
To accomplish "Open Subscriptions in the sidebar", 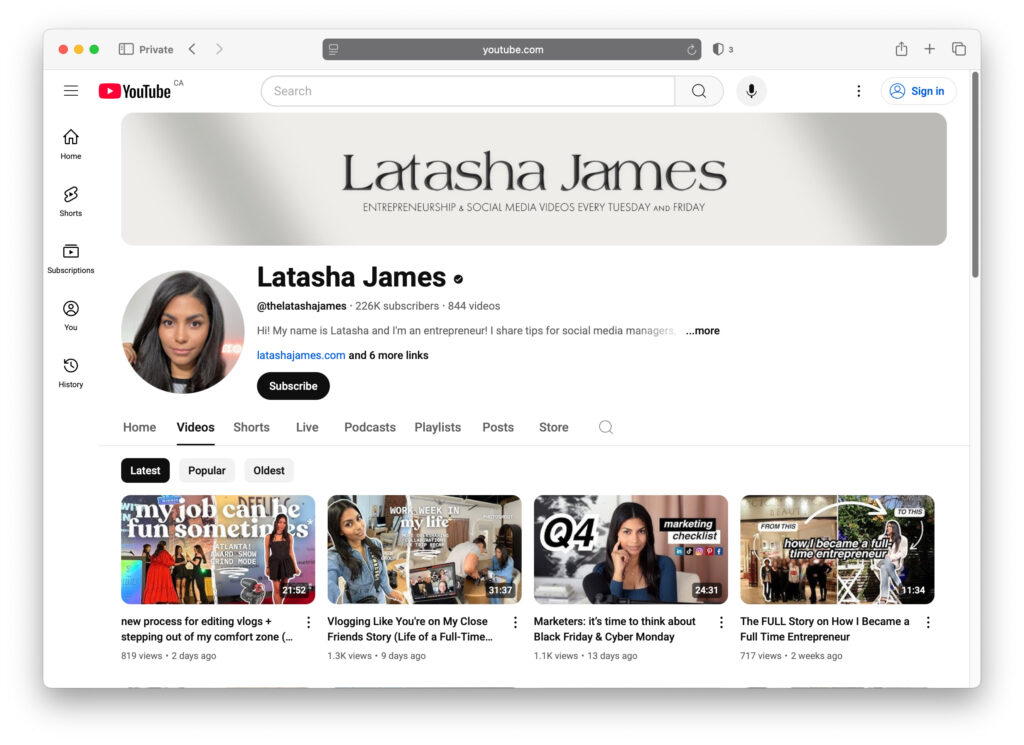I will tap(71, 259).
